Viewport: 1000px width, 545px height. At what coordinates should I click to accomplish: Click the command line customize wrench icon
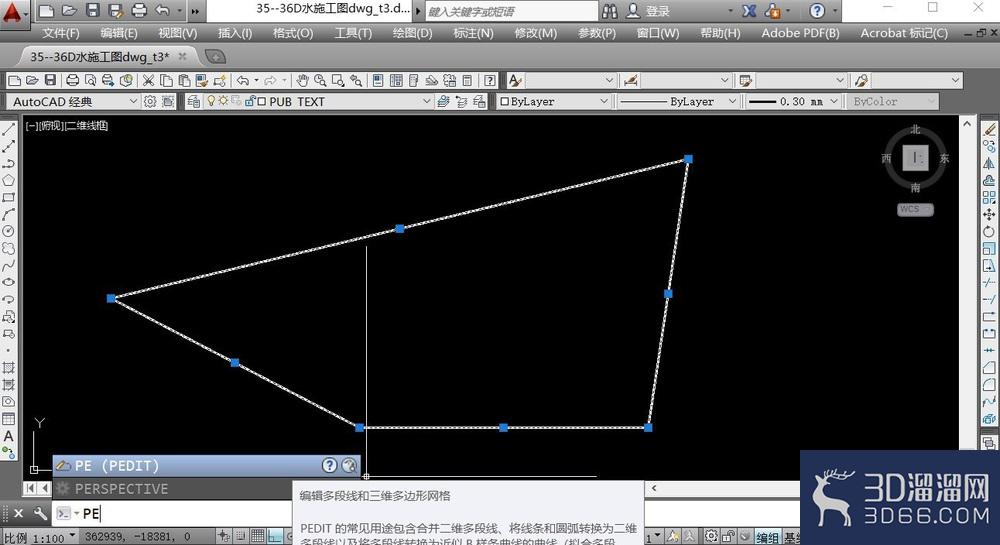click(x=40, y=513)
